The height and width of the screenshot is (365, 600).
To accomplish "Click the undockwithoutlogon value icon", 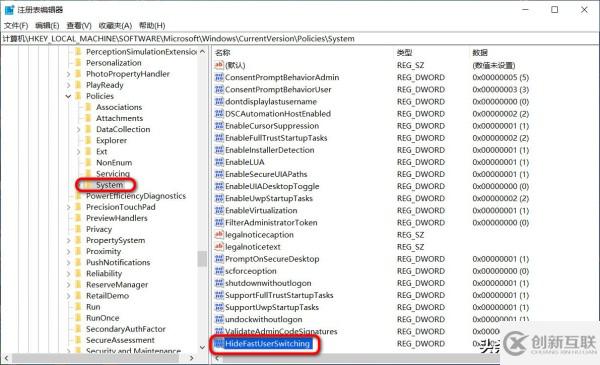I will pyautogui.click(x=219, y=319).
